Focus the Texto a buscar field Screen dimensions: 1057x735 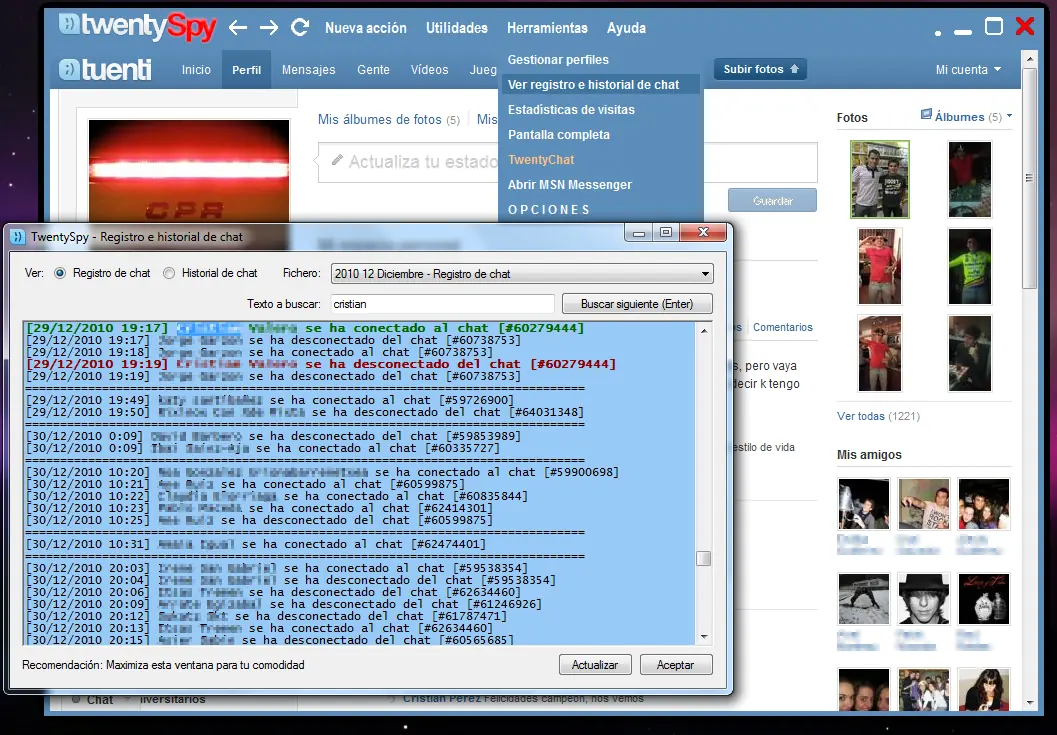pyautogui.click(x=443, y=304)
